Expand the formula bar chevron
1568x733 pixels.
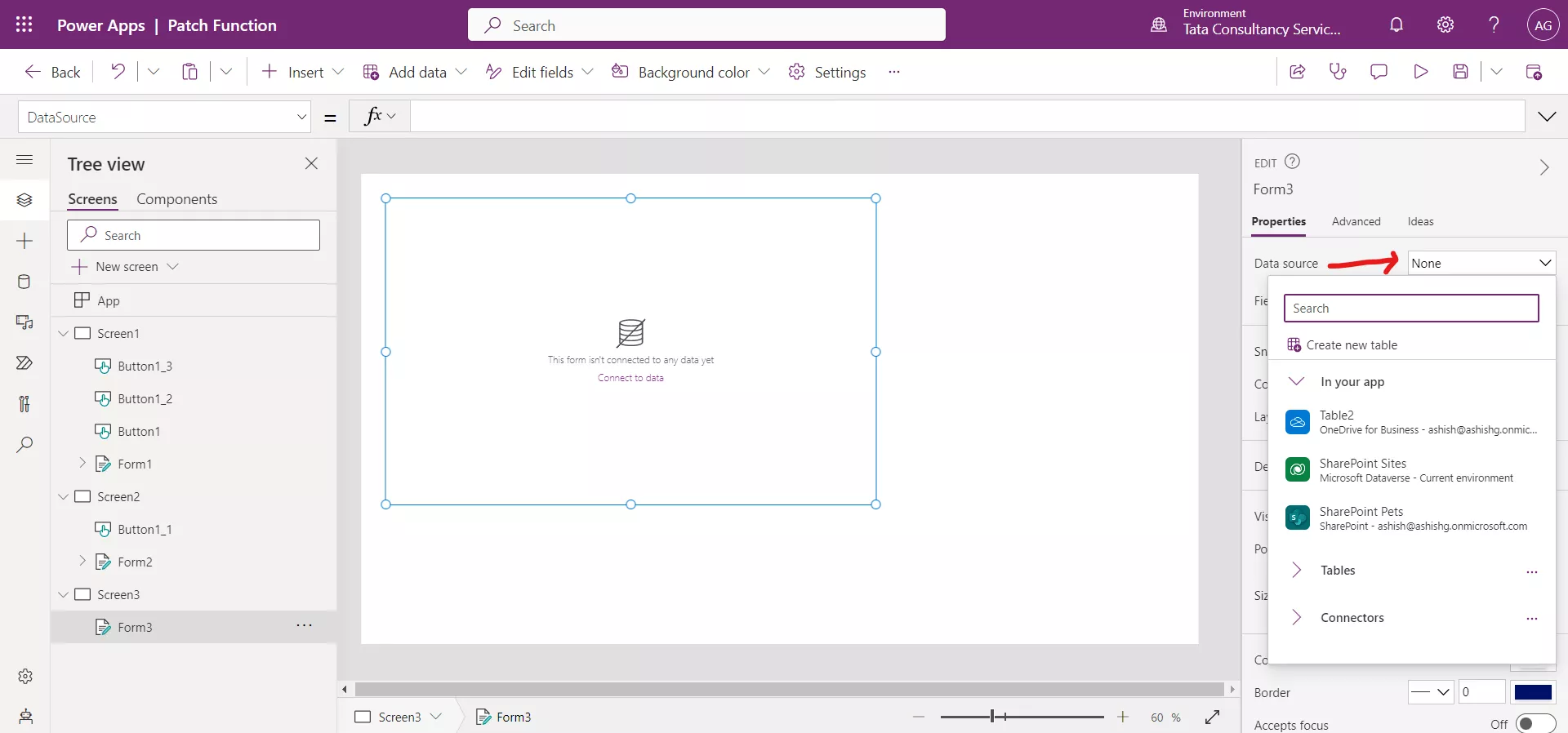coord(1547,117)
